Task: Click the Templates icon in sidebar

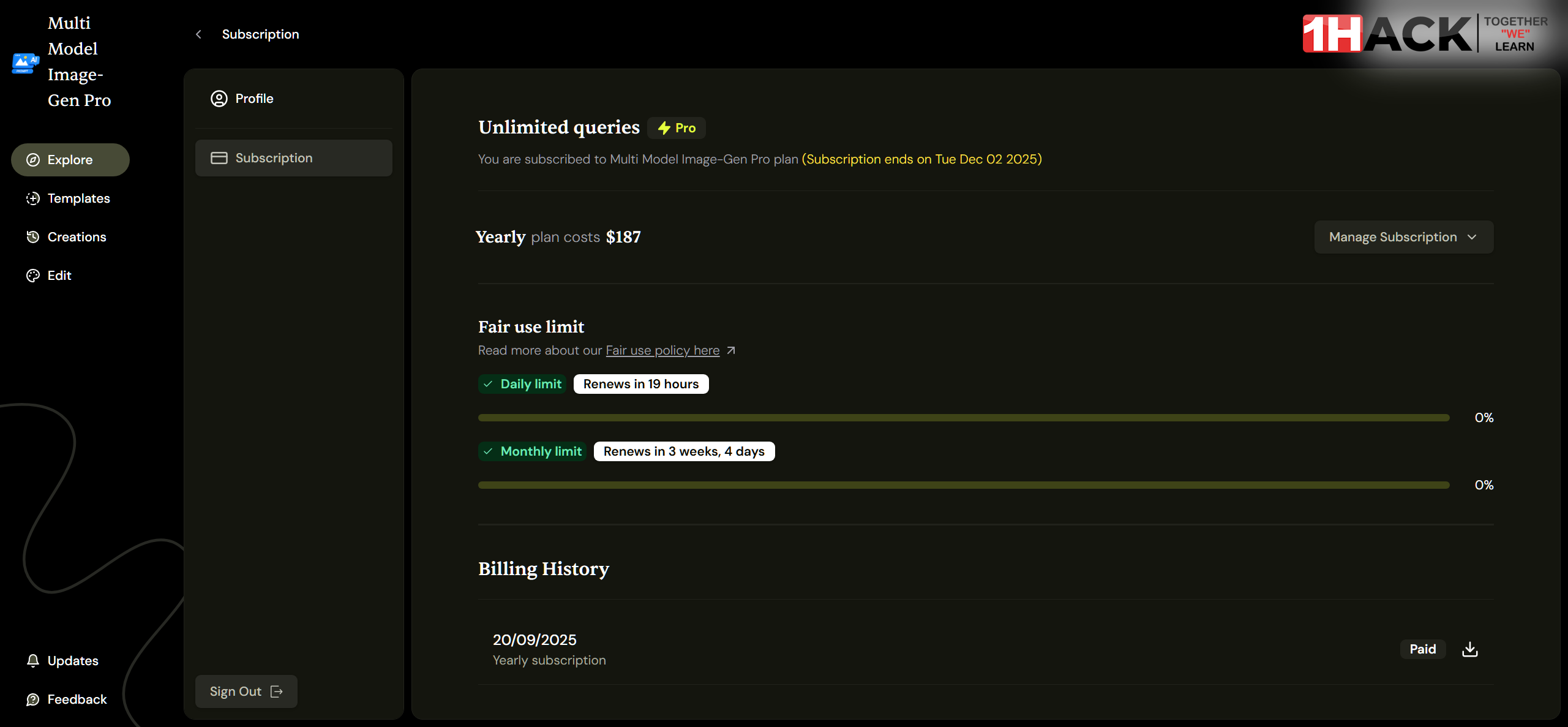Action: click(x=33, y=198)
